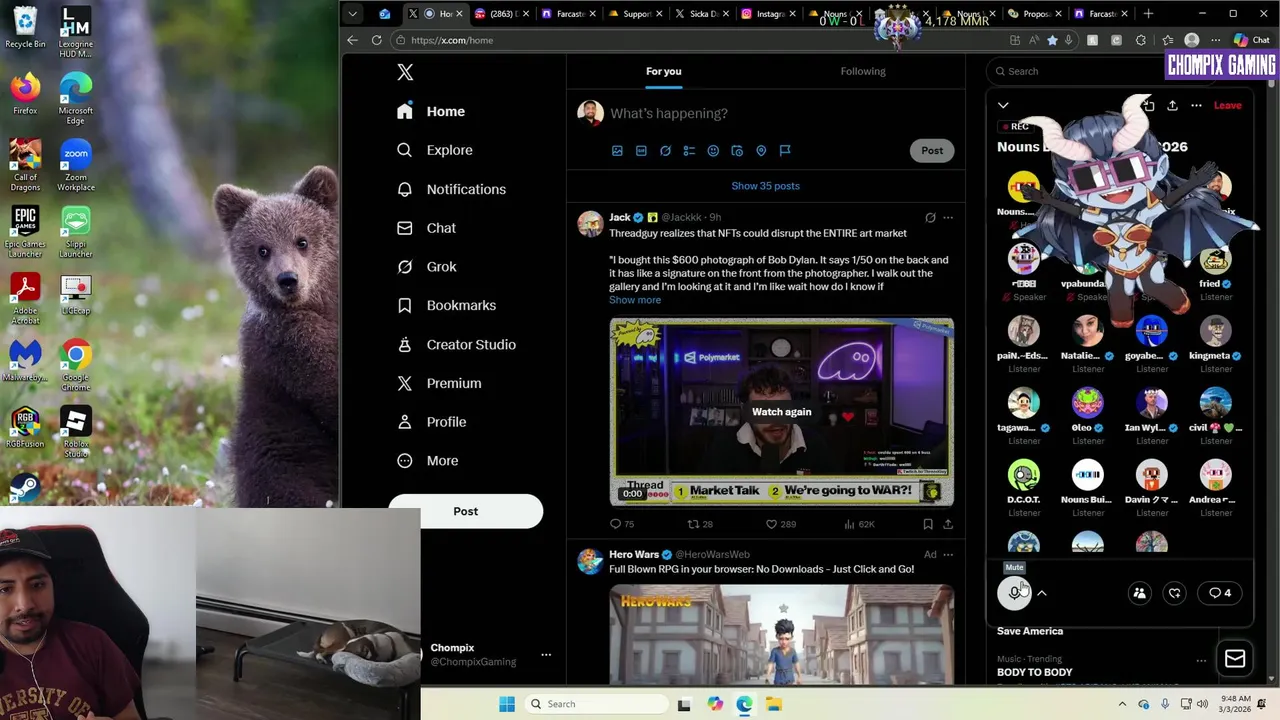The width and height of the screenshot is (1280, 720).
Task: Click the location tag icon in composer
Action: (761, 151)
